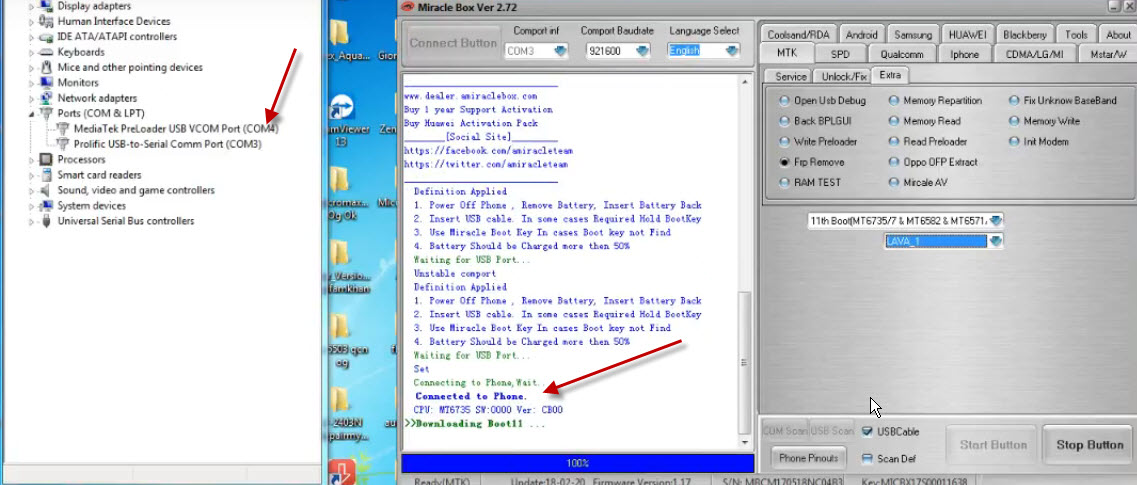This screenshot has width=1137, height=485.
Task: Click the Smart card readers icon
Action: pos(46,175)
